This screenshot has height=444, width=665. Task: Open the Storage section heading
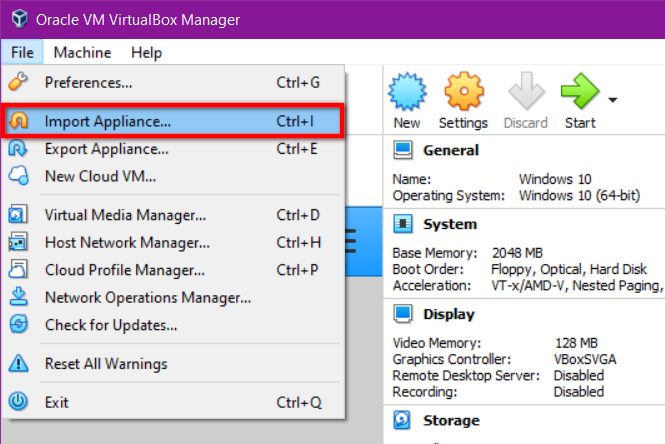pyautogui.click(x=451, y=420)
